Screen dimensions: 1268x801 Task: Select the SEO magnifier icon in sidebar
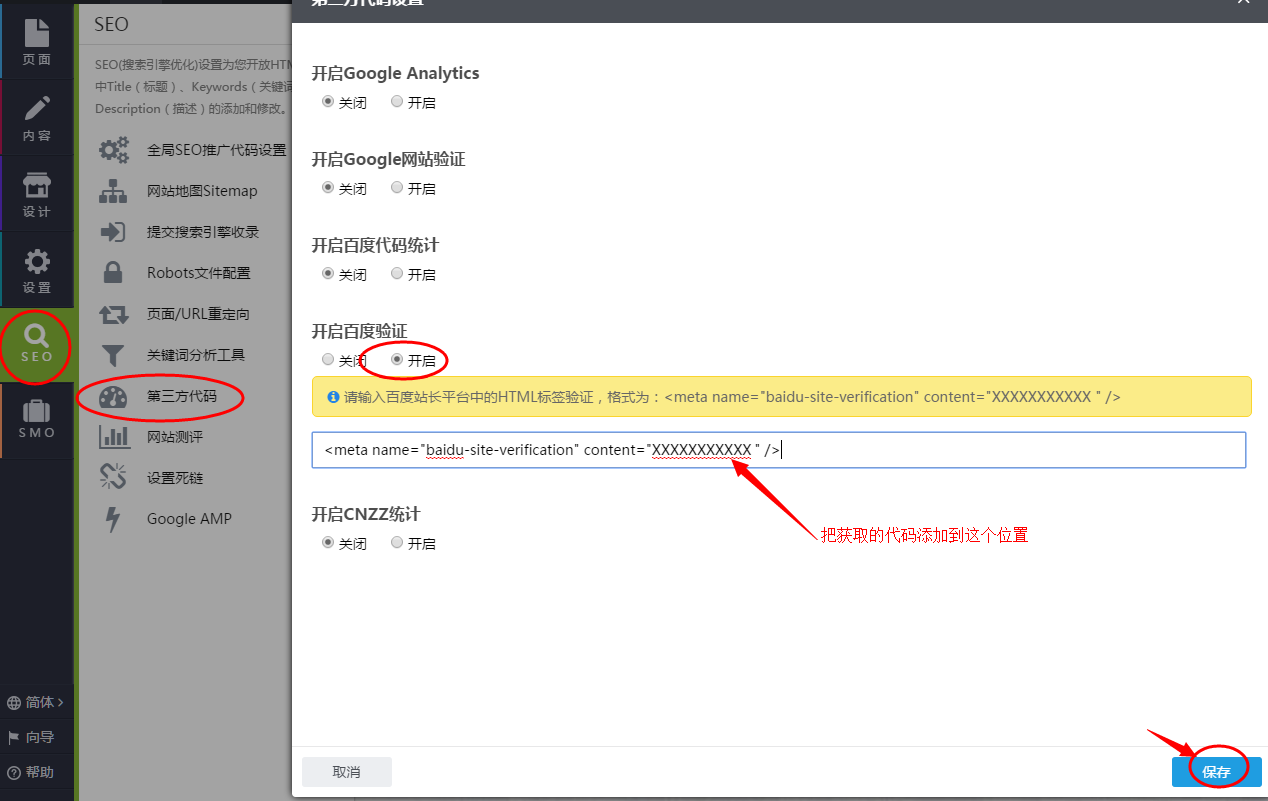(37, 337)
